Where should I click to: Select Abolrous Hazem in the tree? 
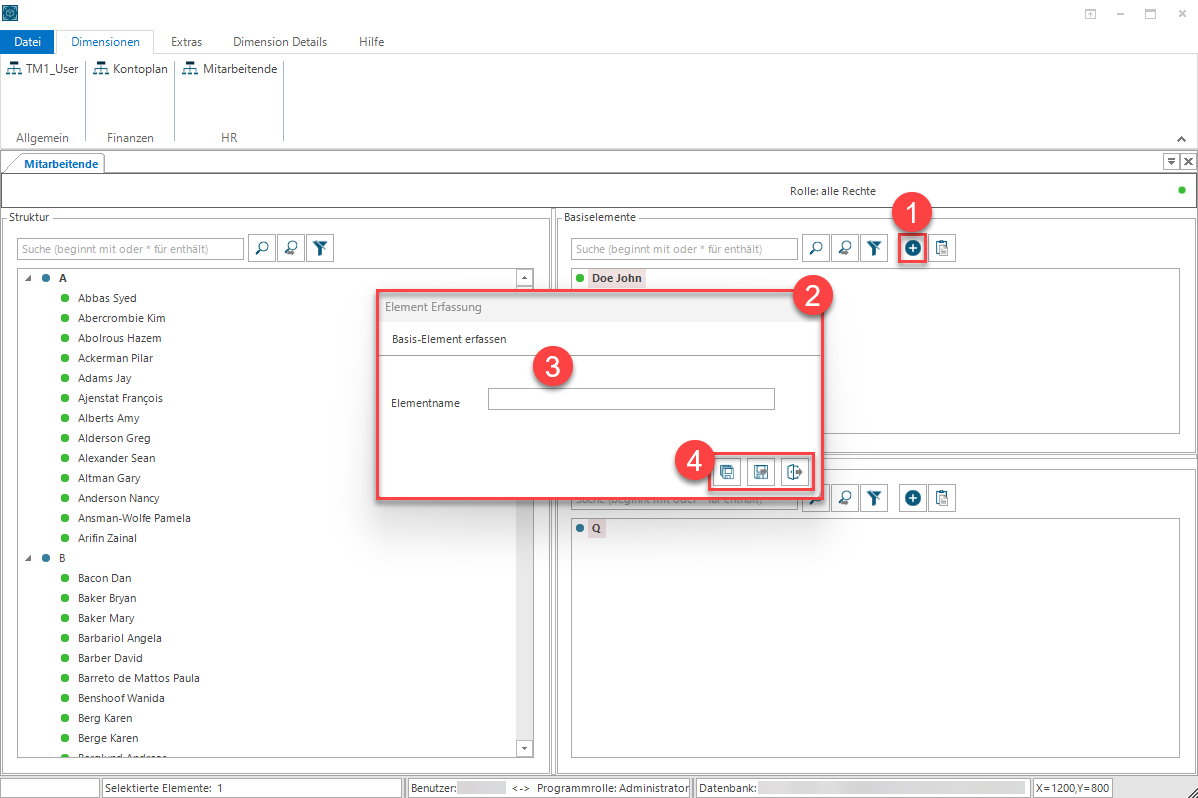pos(120,338)
